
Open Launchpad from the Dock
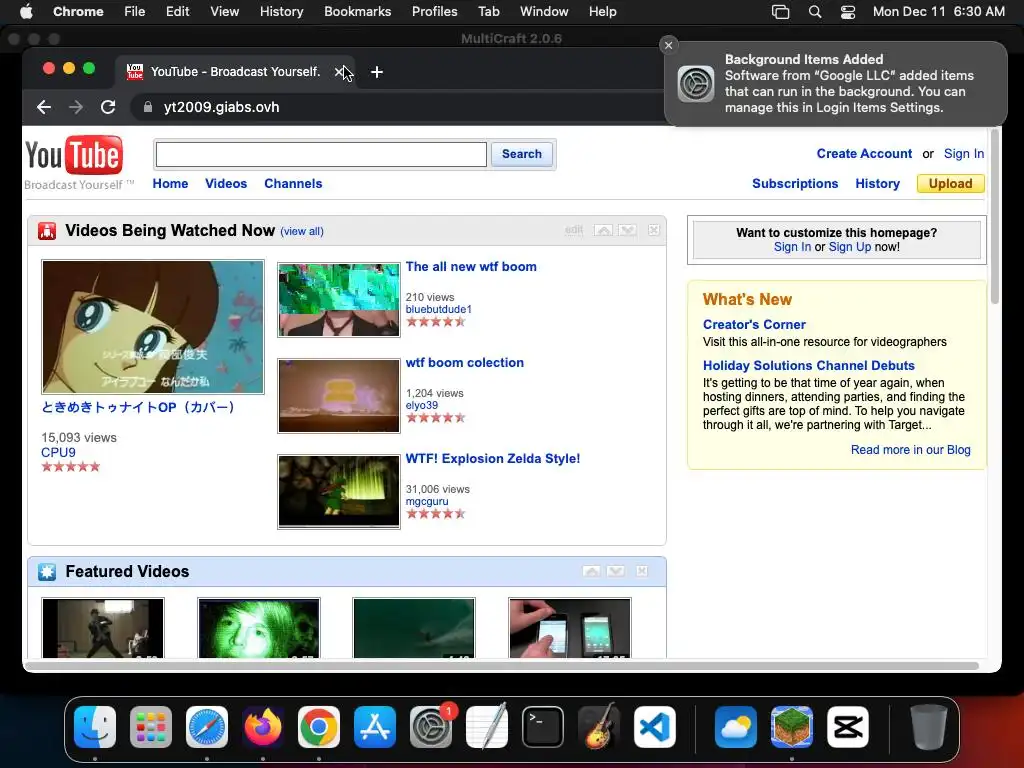point(151,727)
